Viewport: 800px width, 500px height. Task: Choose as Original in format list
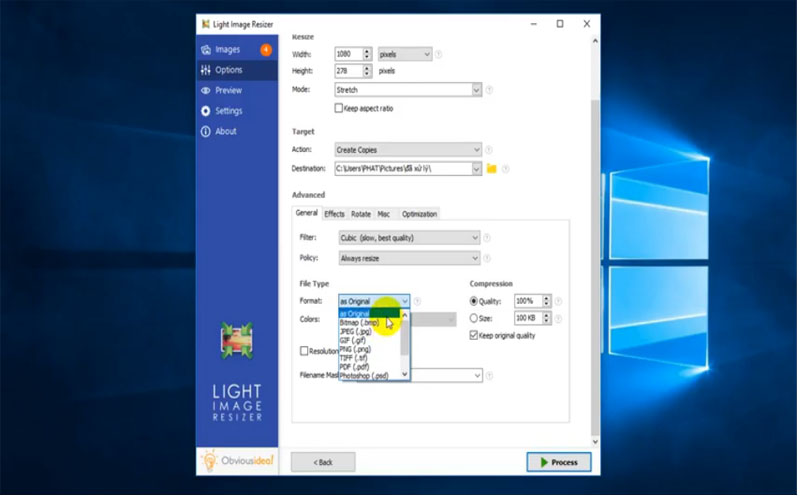[x=370, y=313]
